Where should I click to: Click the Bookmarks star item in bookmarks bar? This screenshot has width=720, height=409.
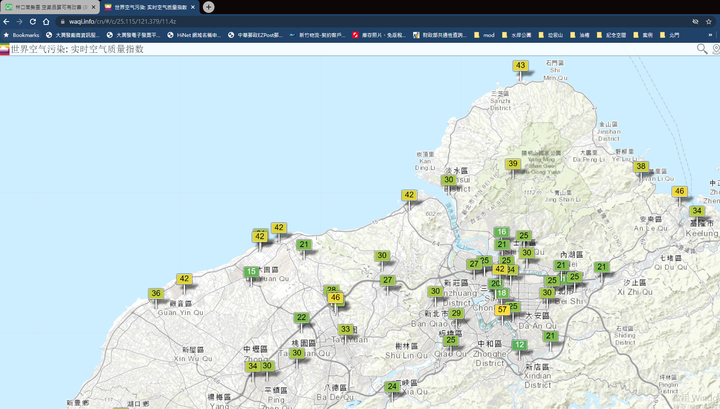click(21, 35)
